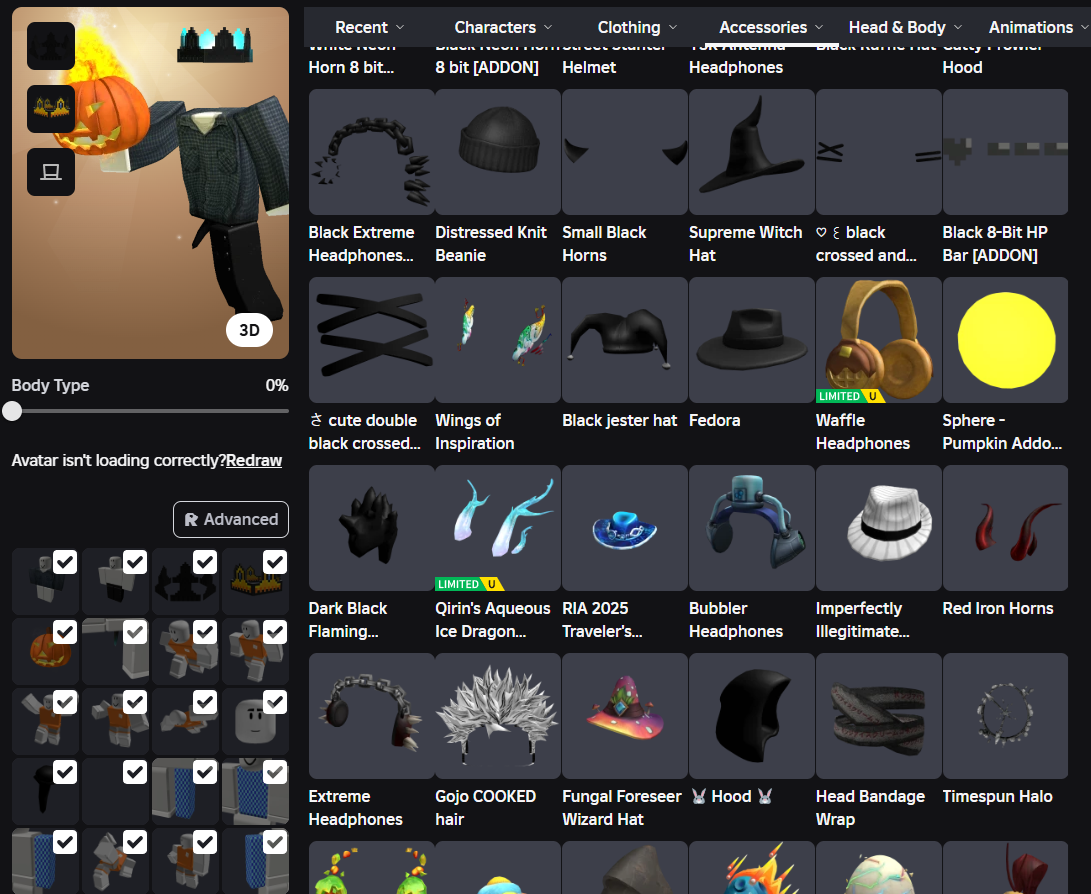Select the Timespun Halo
Viewport: 1091px width, 894px height.
[1005, 716]
